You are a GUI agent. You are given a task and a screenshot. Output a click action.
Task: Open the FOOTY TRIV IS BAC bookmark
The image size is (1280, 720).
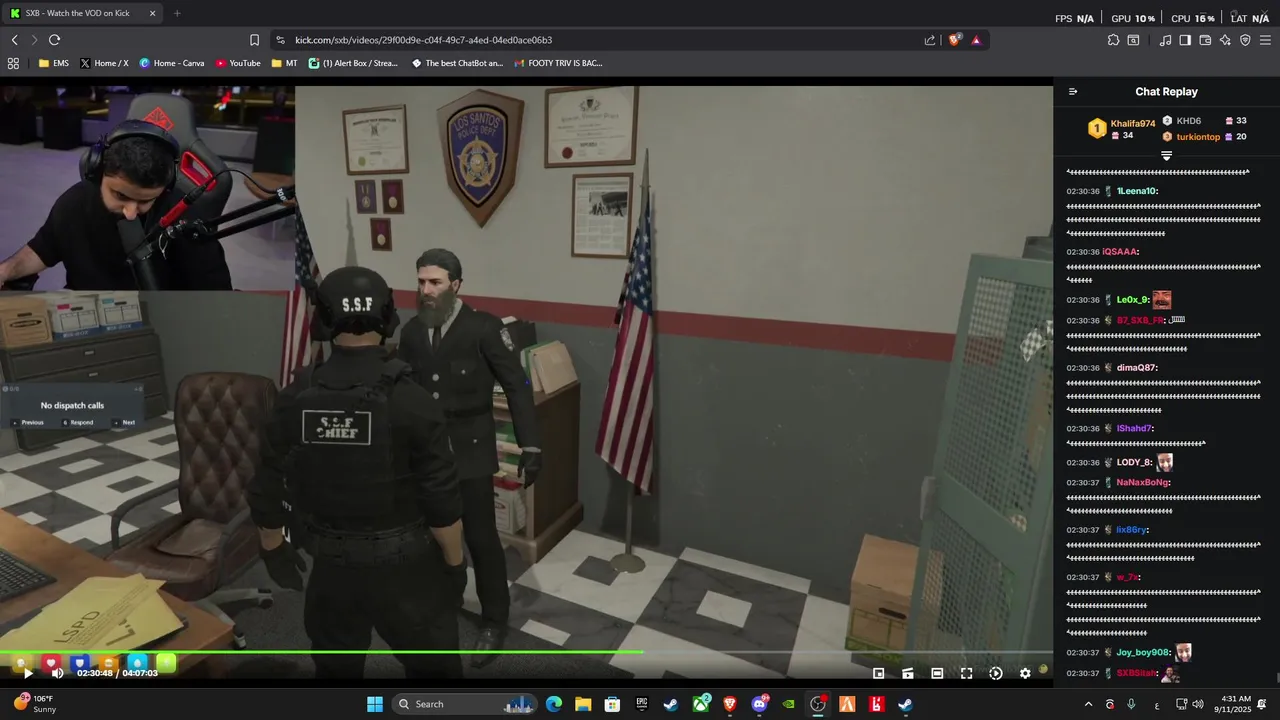[559, 63]
